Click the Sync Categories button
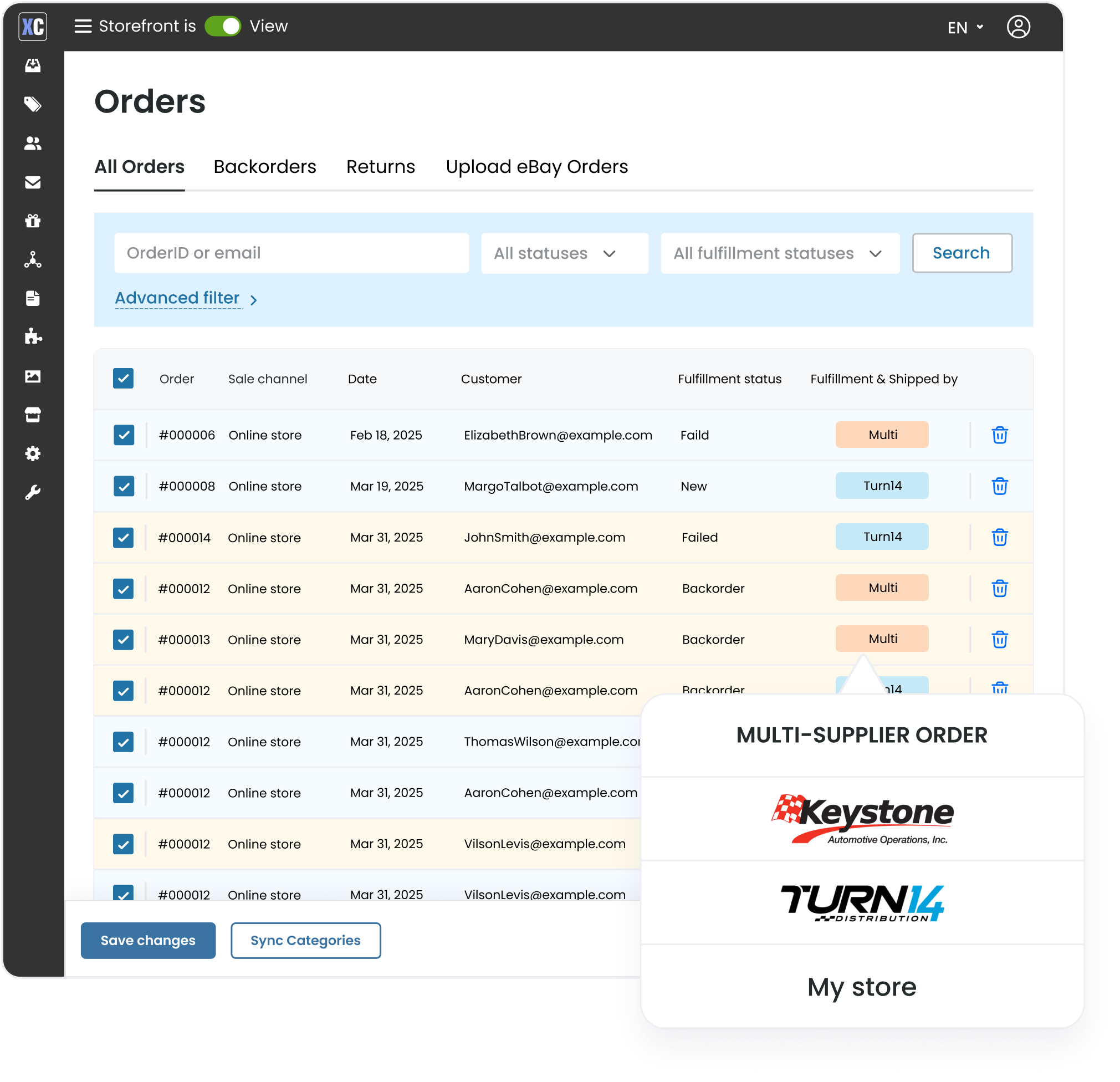The image size is (1120, 1082). [305, 940]
